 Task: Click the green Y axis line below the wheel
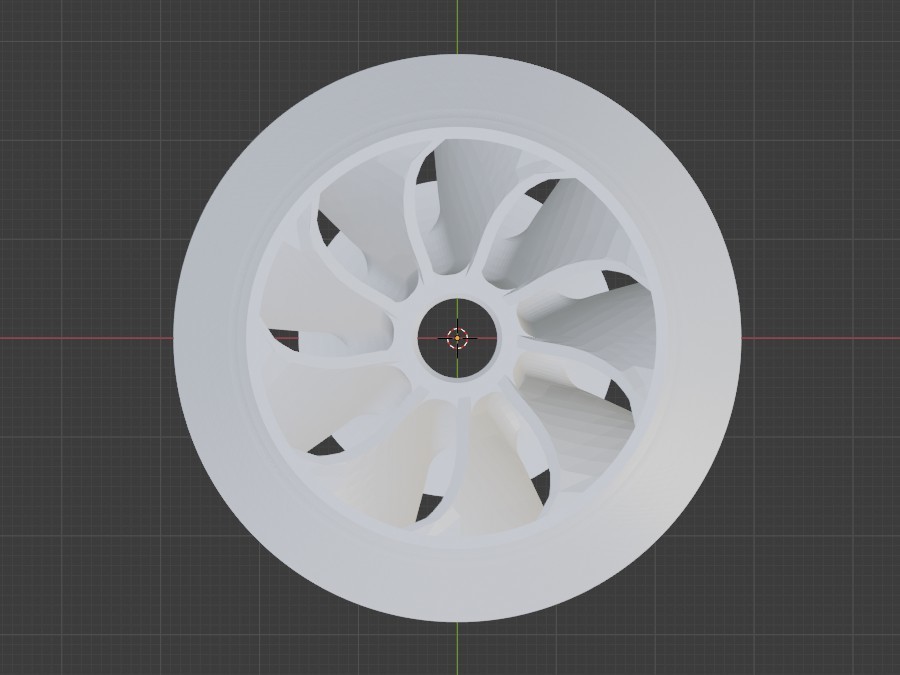(458, 650)
